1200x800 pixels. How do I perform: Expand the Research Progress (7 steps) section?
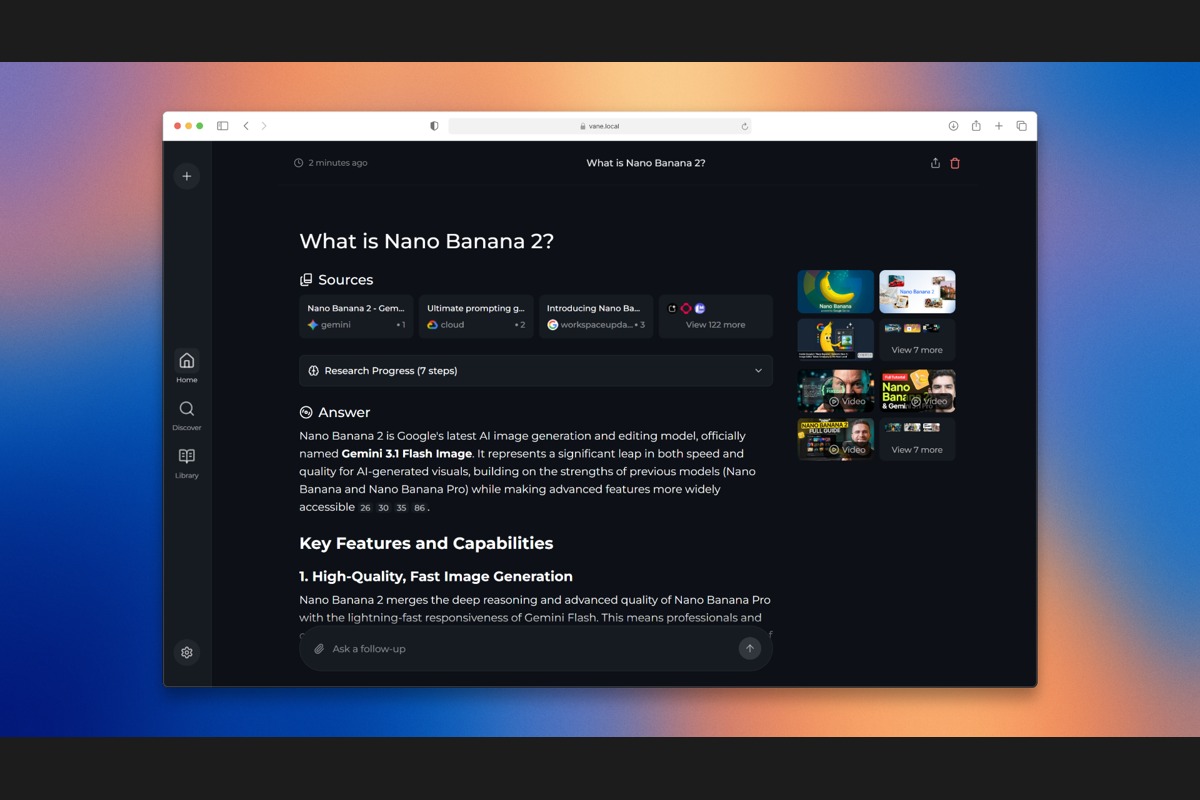tap(536, 371)
